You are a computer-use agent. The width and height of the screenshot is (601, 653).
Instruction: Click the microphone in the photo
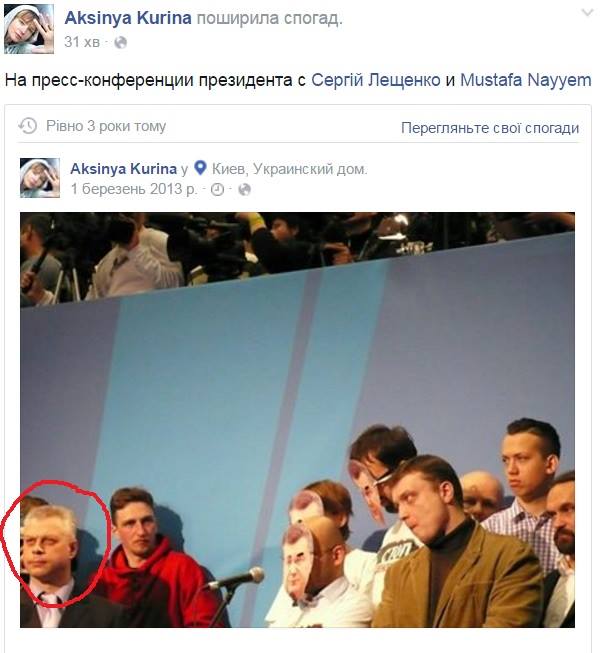click(237, 579)
